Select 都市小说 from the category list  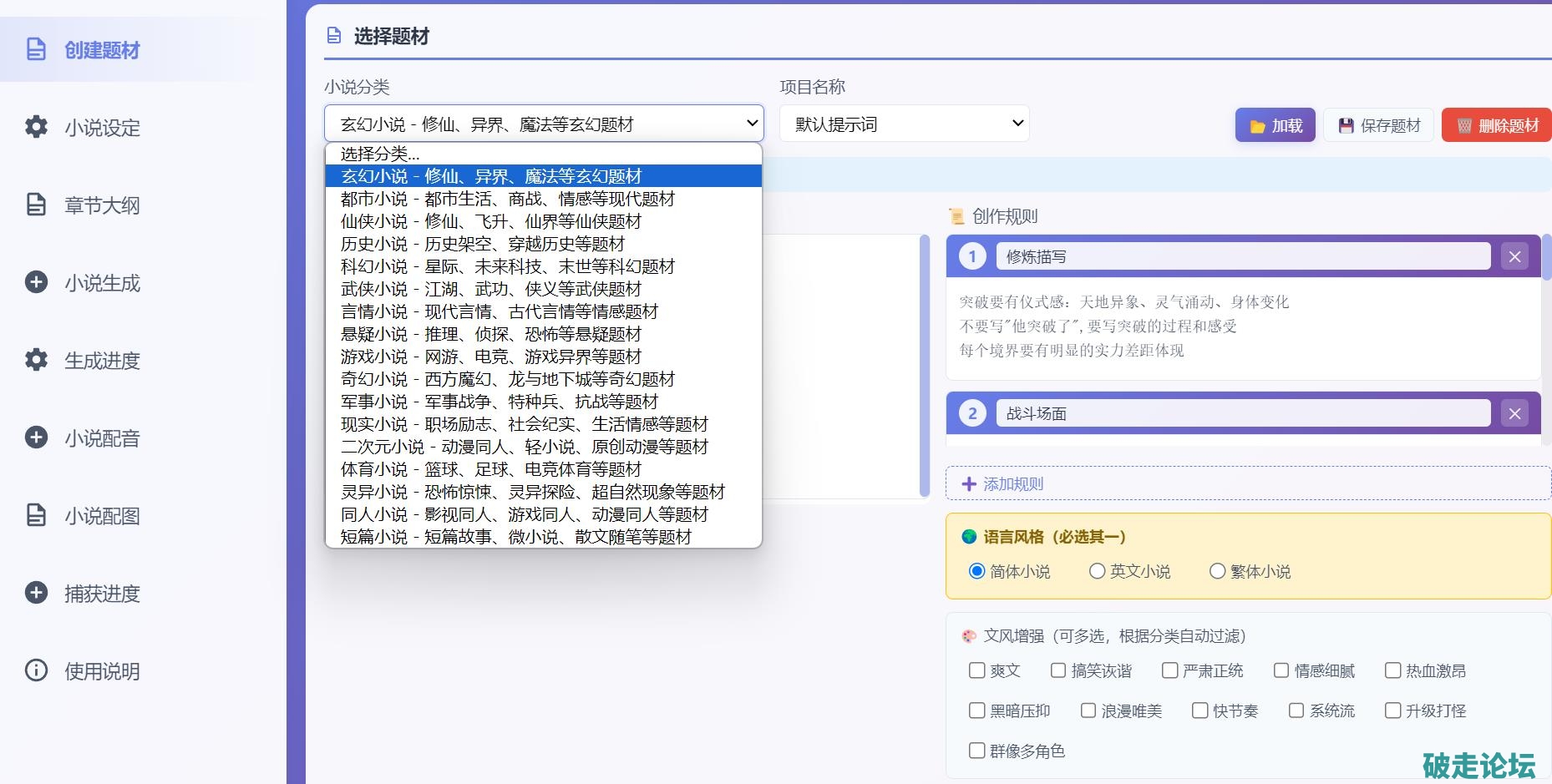[x=507, y=199]
